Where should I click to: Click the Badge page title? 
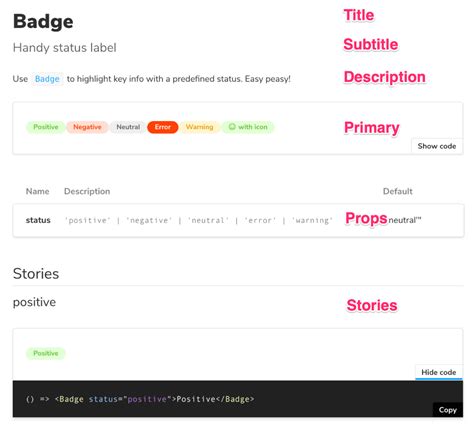coord(43,22)
